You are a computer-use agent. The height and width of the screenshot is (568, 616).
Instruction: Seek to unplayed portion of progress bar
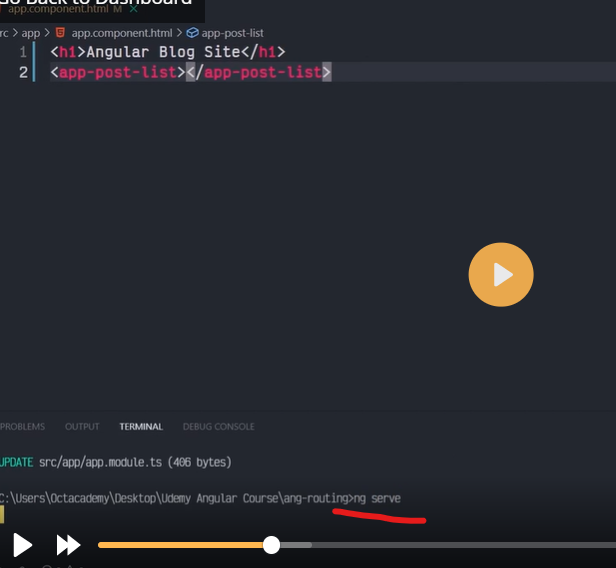(x=450, y=545)
